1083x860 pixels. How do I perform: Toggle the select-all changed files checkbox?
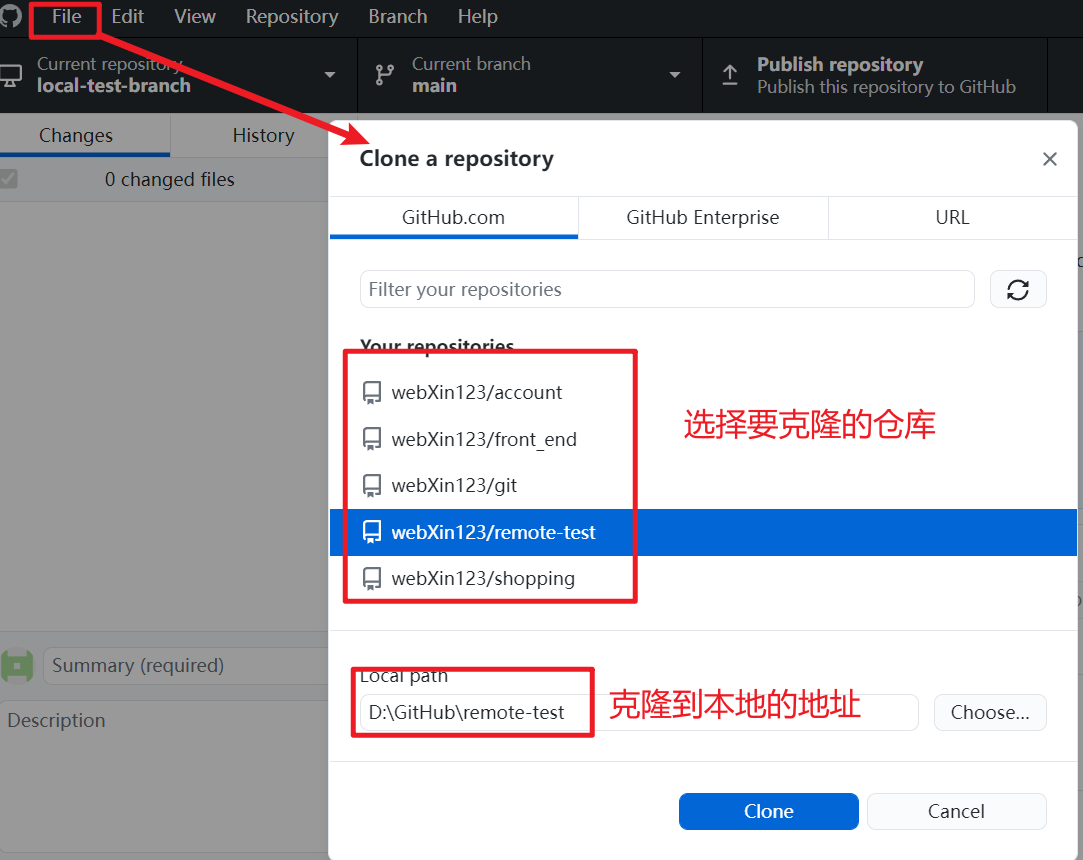[9, 180]
